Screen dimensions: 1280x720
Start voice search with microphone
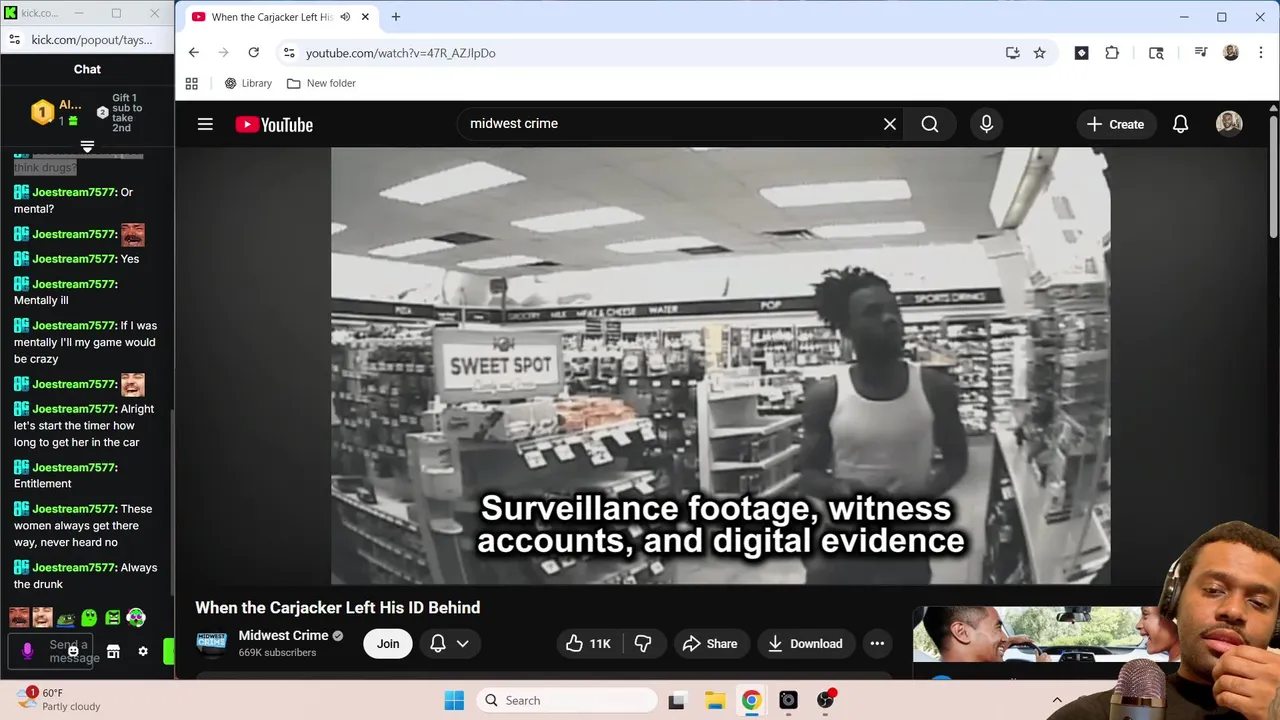986,124
